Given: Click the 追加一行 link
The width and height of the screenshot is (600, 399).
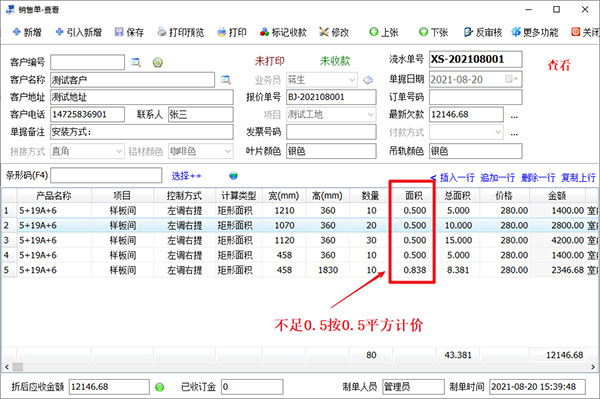Looking at the screenshot, I should pos(497,178).
